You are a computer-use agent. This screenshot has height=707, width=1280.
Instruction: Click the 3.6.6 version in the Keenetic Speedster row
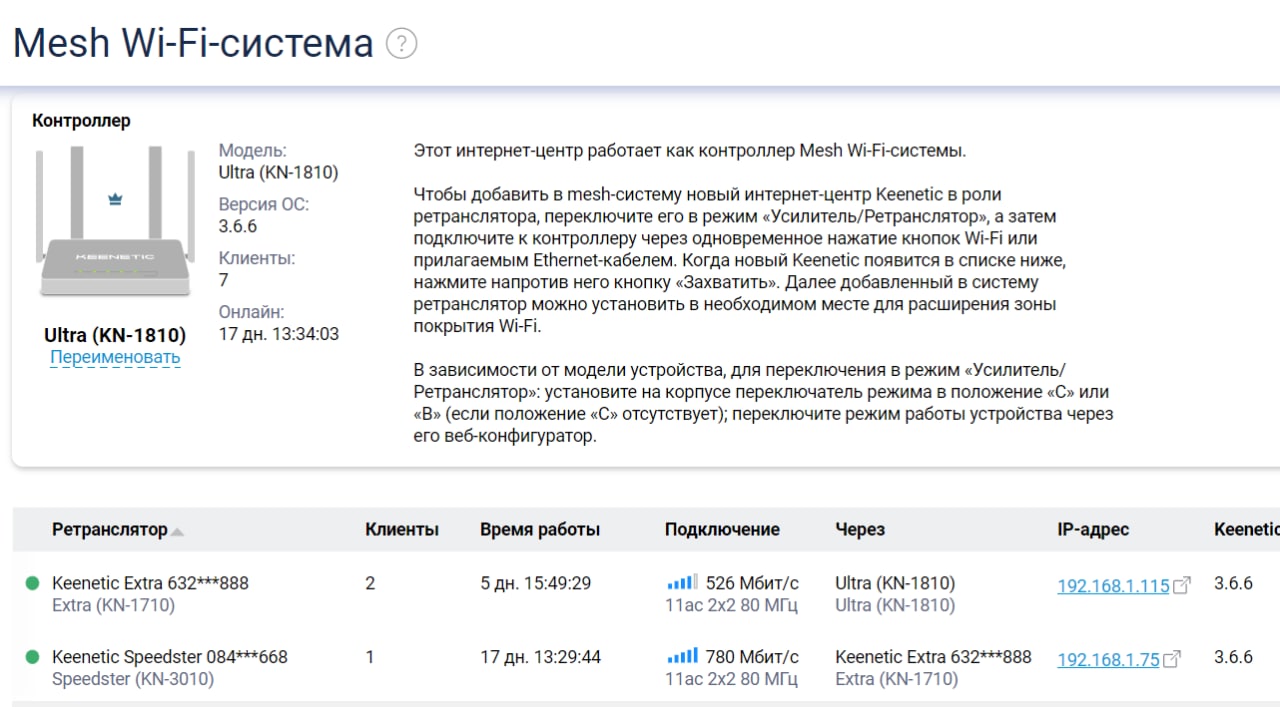[1233, 657]
